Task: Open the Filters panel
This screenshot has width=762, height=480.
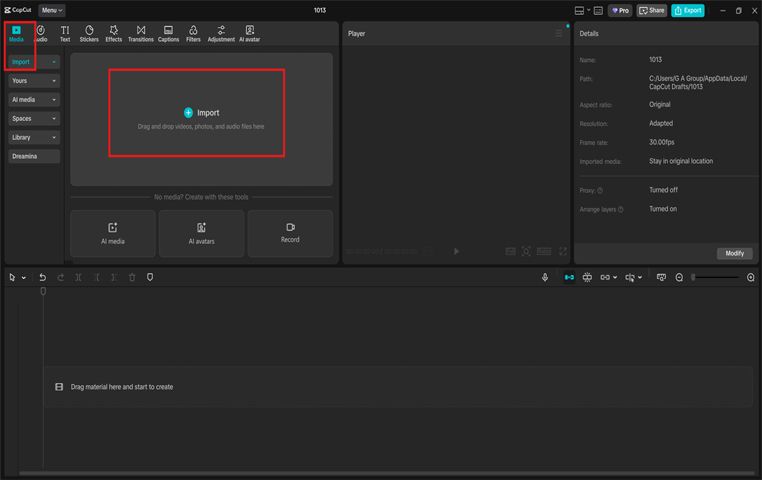Action: click(193, 33)
